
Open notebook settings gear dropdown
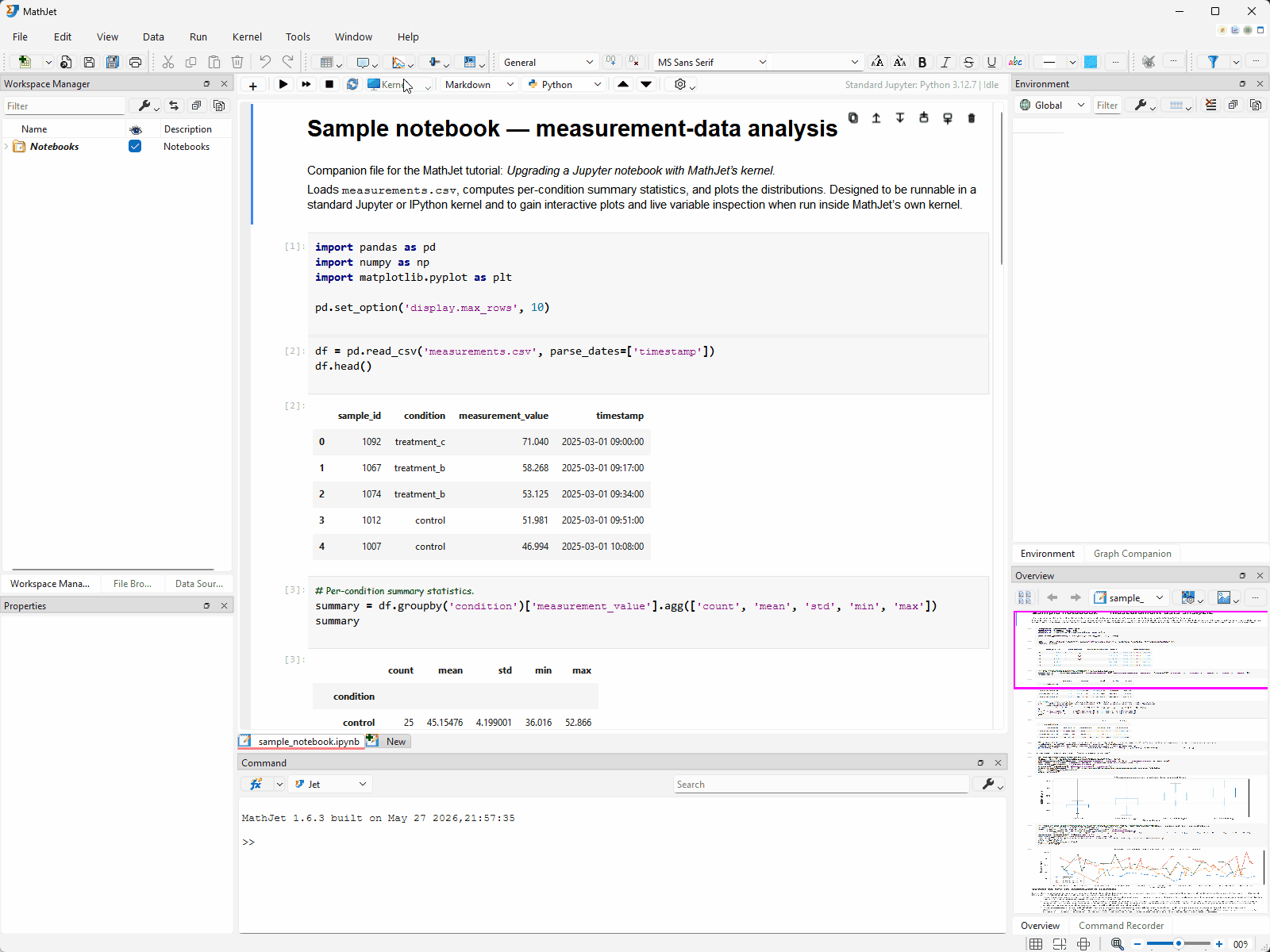684,84
